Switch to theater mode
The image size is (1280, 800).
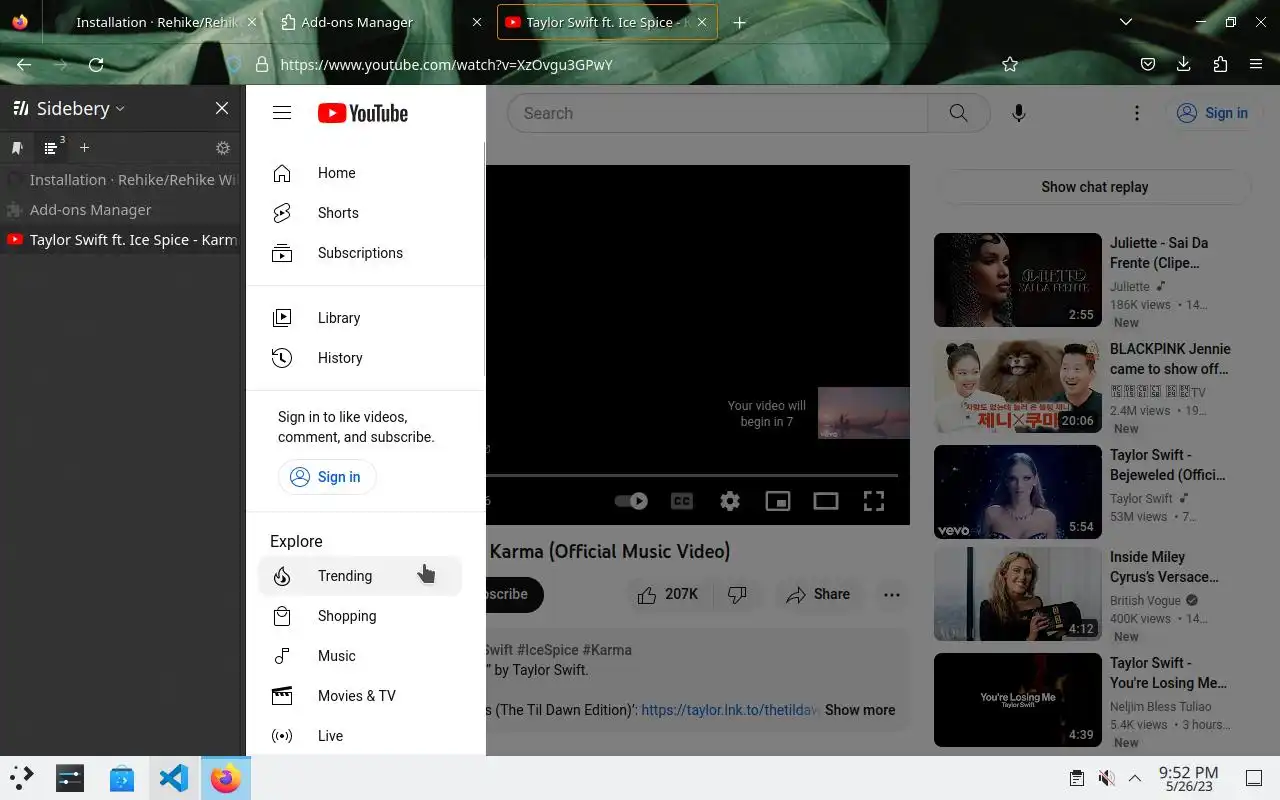tap(826, 501)
